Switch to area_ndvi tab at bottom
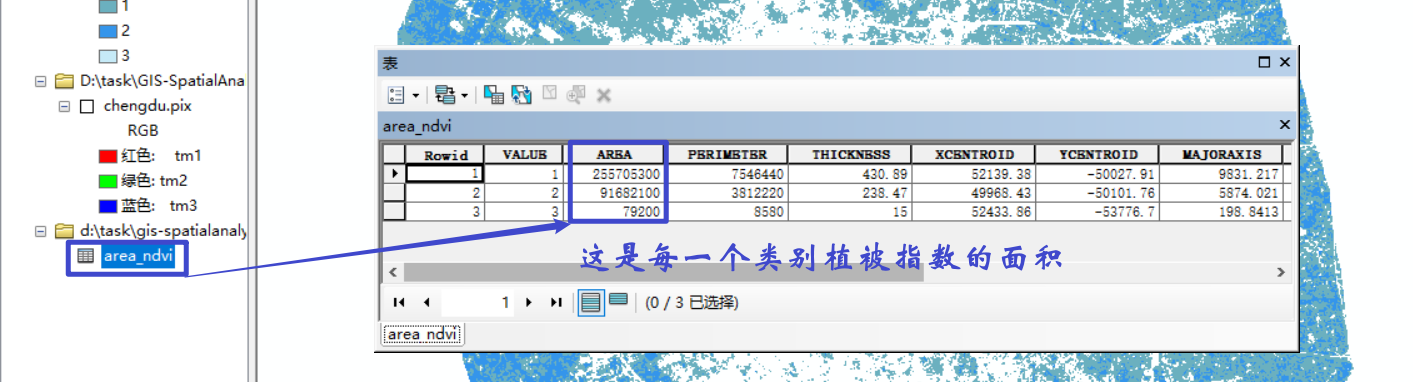Image resolution: width=1413 pixels, height=382 pixels. click(x=422, y=334)
